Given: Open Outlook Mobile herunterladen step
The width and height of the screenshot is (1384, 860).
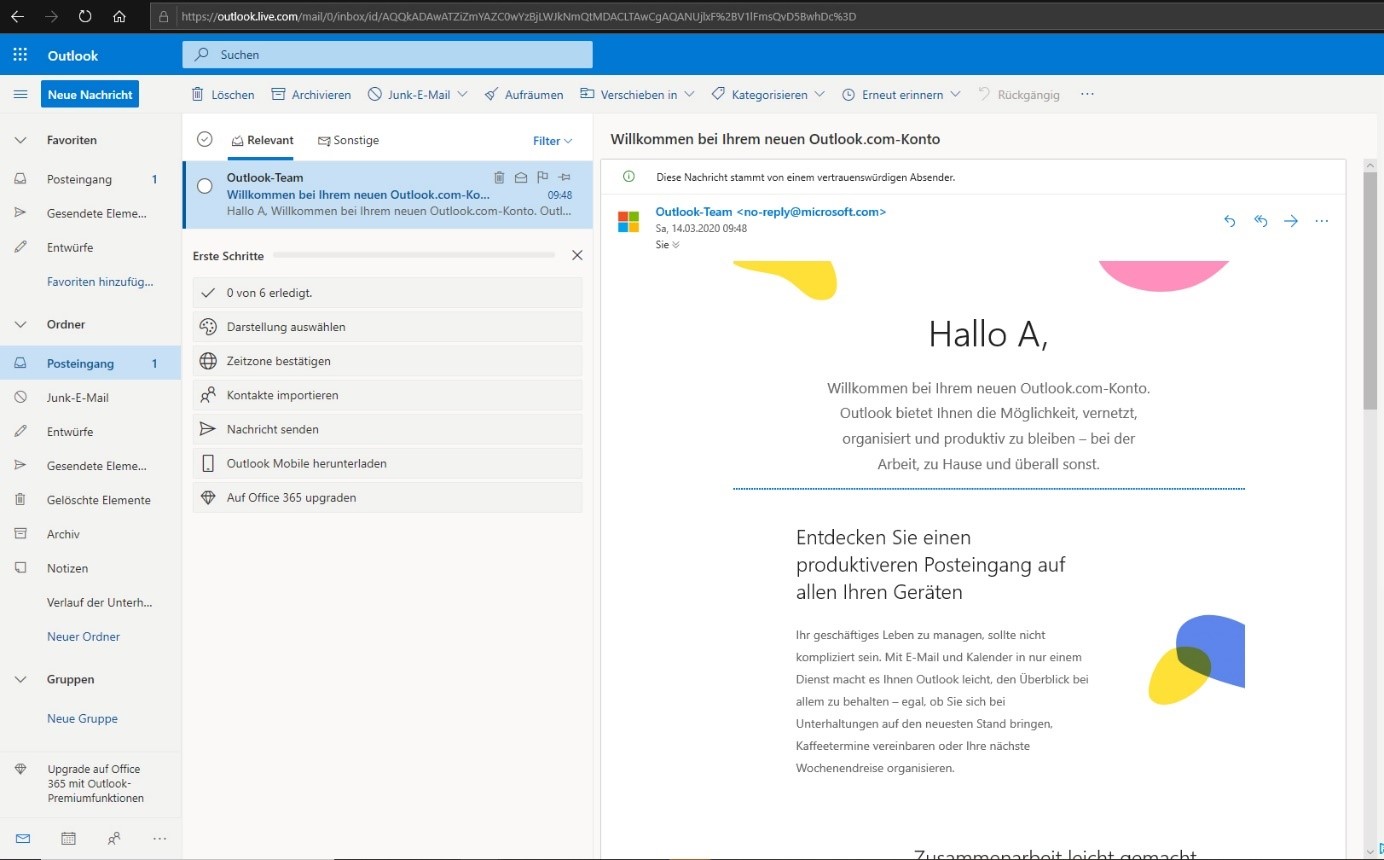Looking at the screenshot, I should [x=388, y=464].
